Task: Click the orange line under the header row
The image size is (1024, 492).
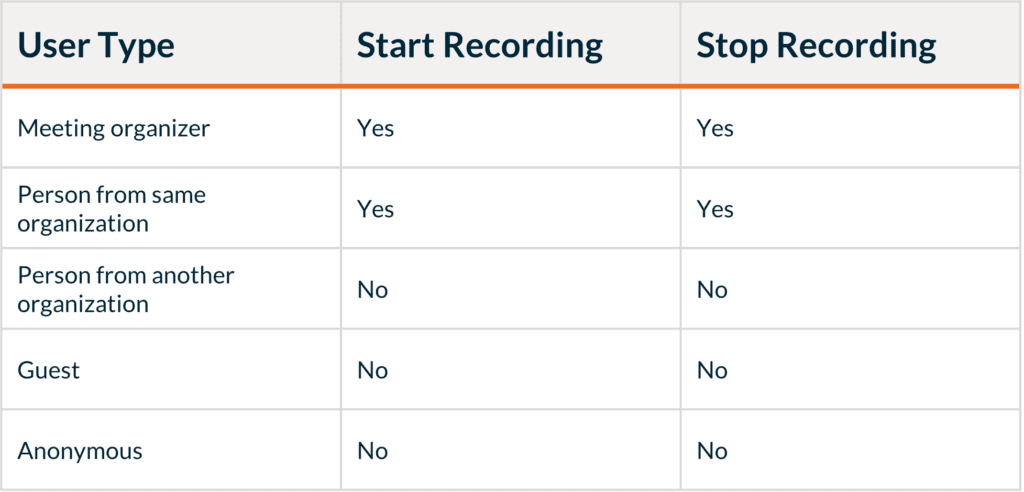Action: tap(512, 86)
